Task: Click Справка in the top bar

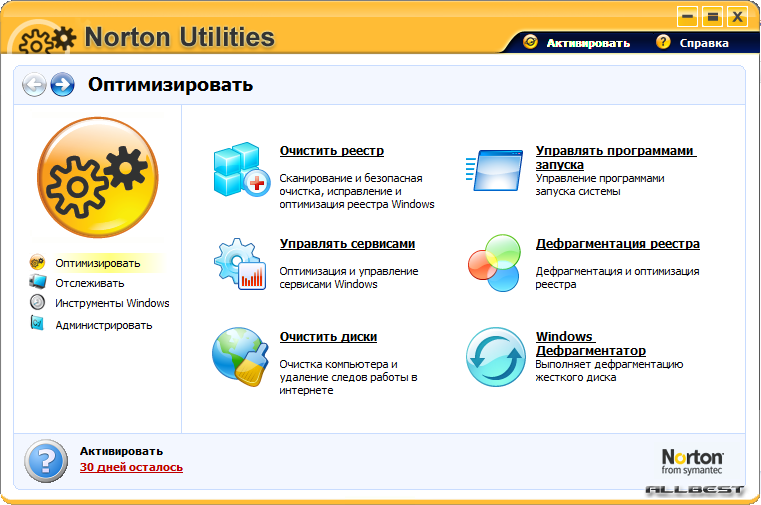Action: tap(704, 43)
